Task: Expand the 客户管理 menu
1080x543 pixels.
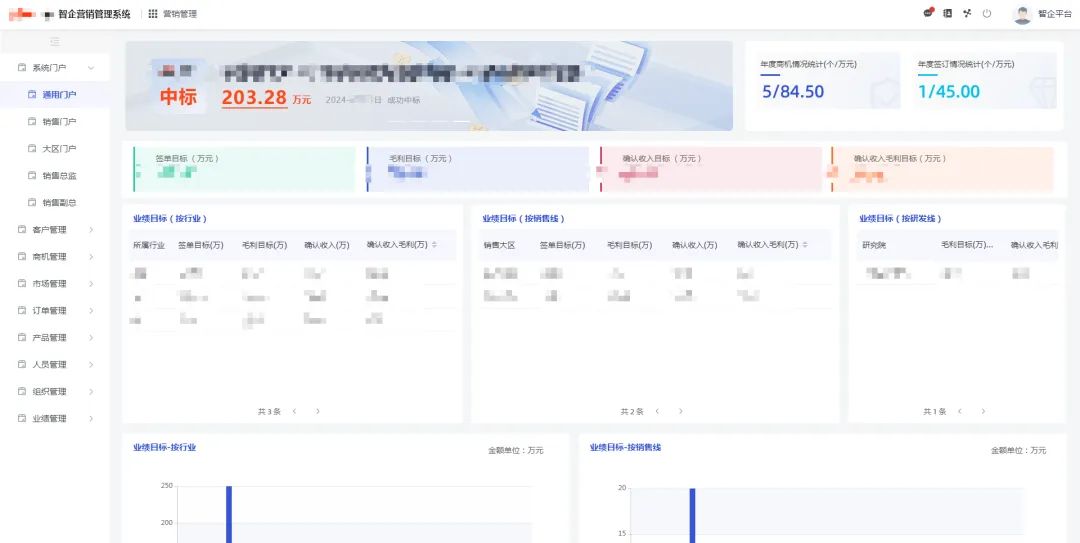Action: tap(55, 230)
